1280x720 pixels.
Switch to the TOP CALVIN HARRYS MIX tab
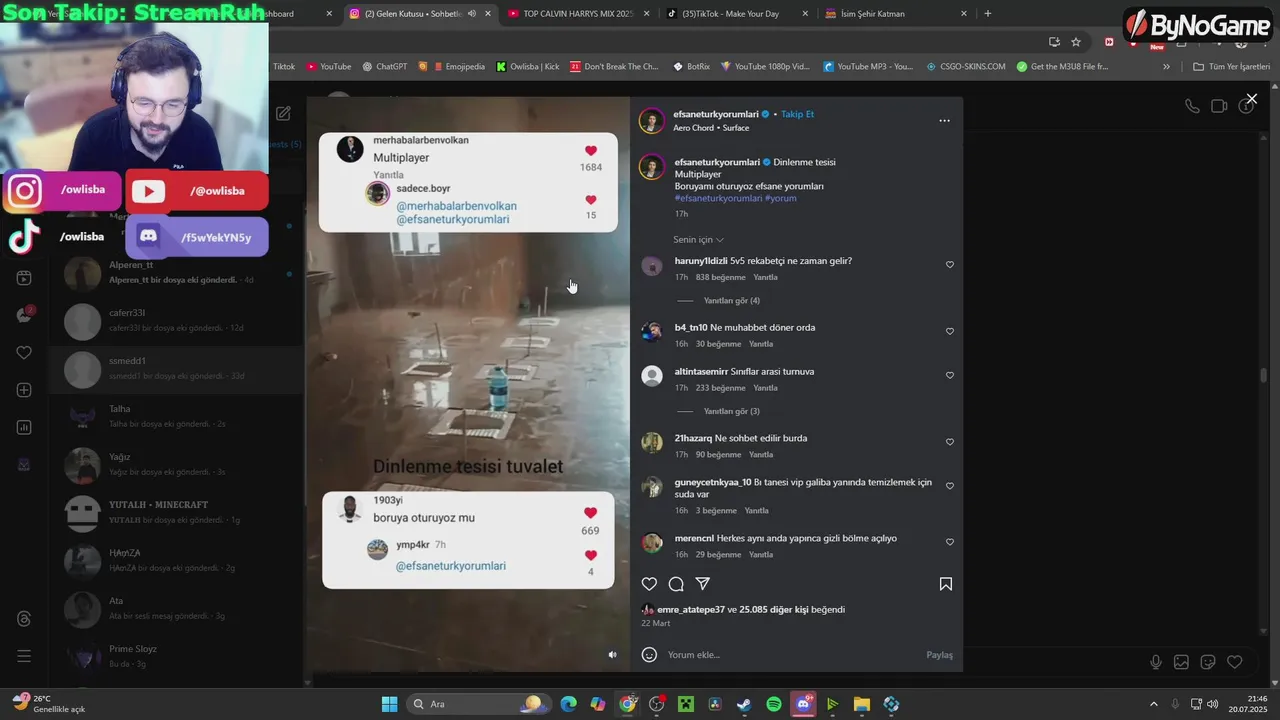click(x=577, y=14)
